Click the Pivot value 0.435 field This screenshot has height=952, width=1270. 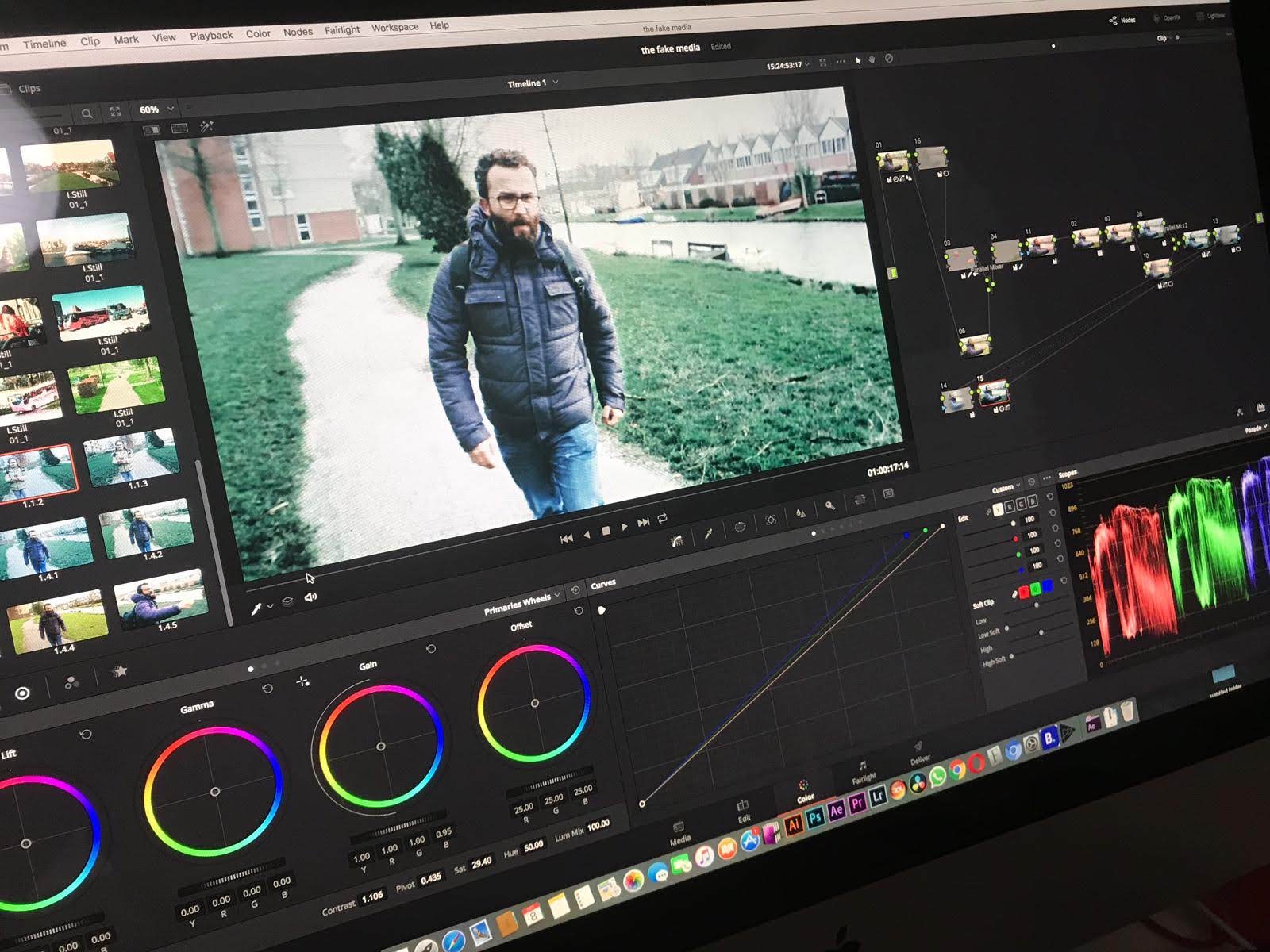[431, 878]
